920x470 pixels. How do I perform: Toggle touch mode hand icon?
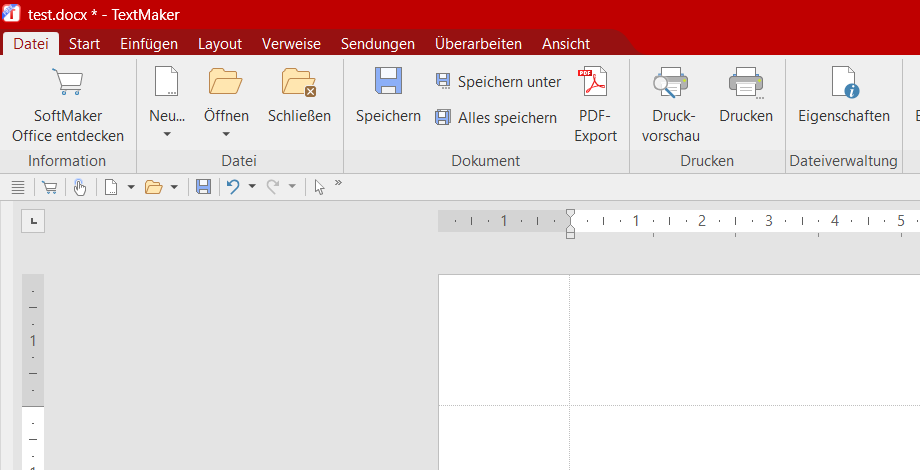click(80, 187)
